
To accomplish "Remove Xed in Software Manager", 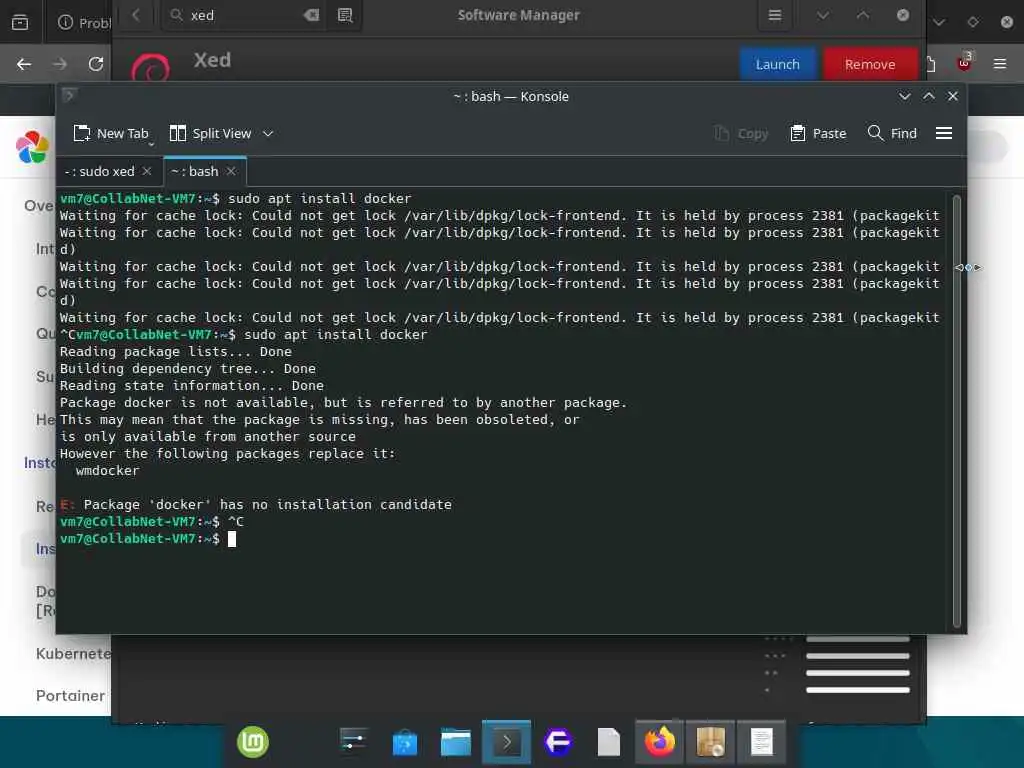I will pyautogui.click(x=870, y=64).
